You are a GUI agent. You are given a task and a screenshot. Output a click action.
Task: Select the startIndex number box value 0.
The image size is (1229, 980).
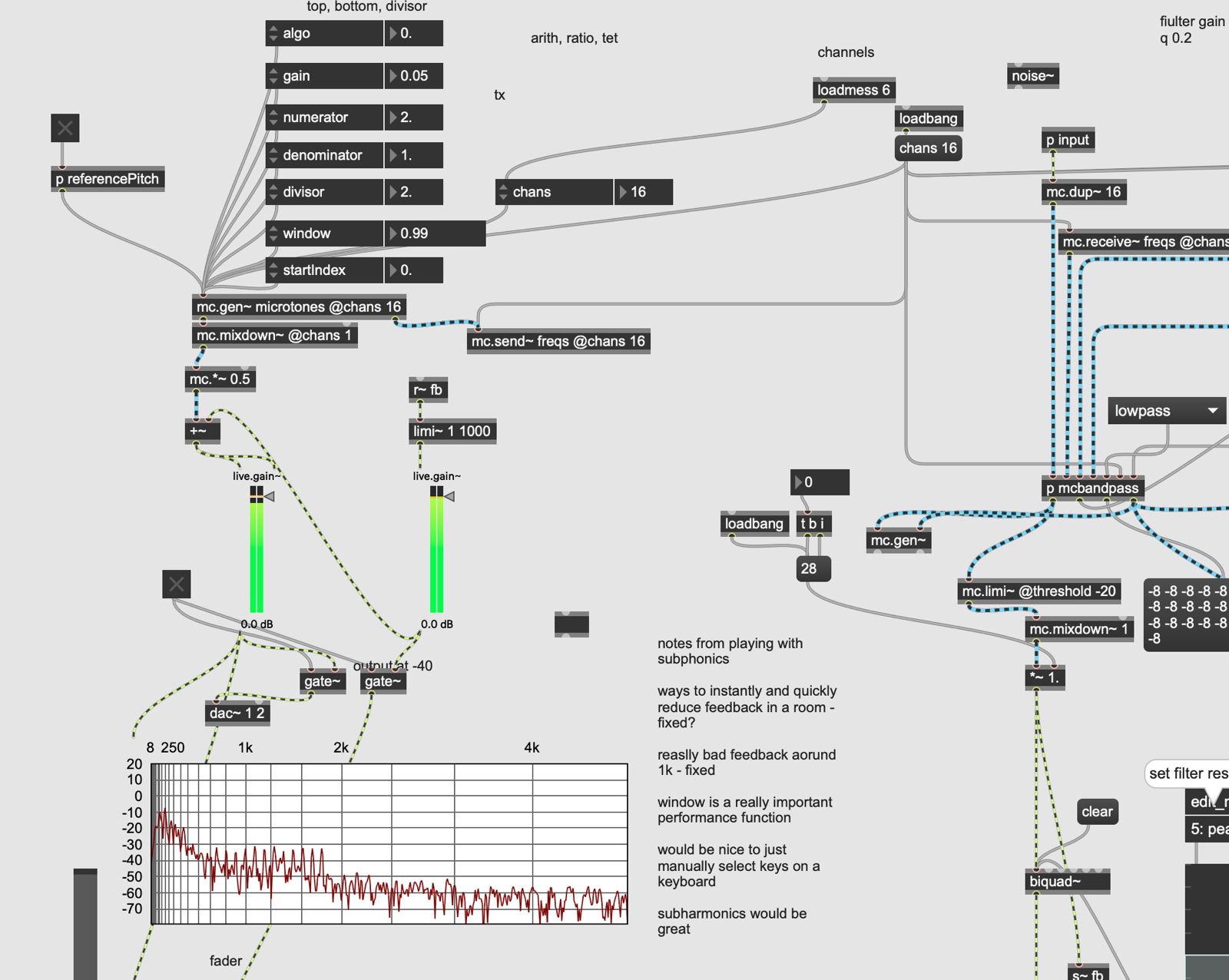pyautogui.click(x=414, y=270)
